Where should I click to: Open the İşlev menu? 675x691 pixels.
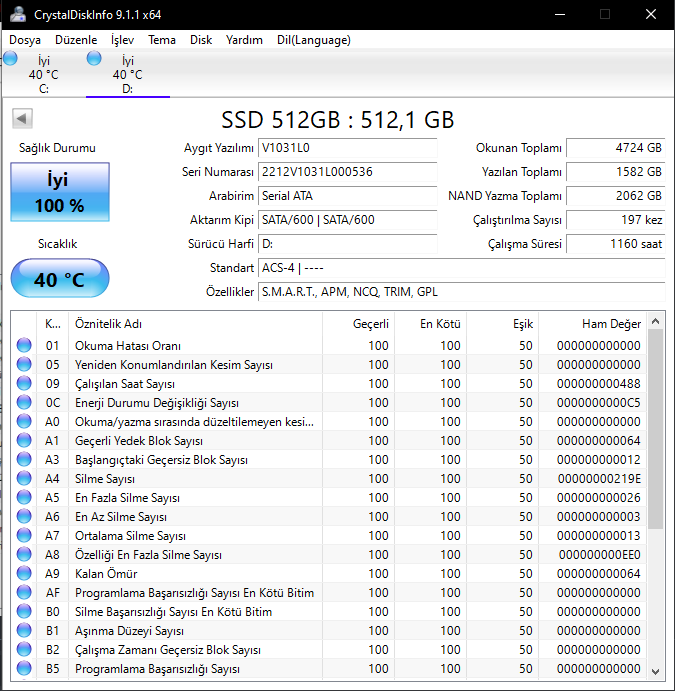click(x=122, y=40)
